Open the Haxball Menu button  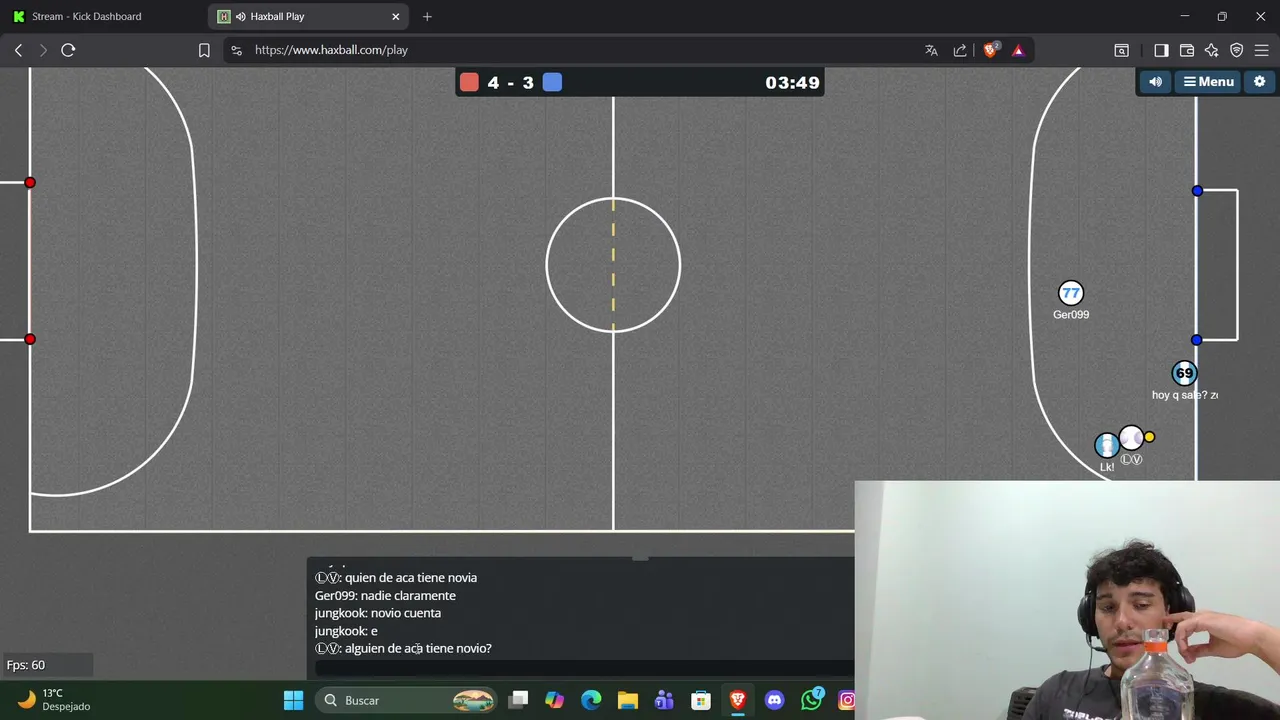coord(1208,82)
